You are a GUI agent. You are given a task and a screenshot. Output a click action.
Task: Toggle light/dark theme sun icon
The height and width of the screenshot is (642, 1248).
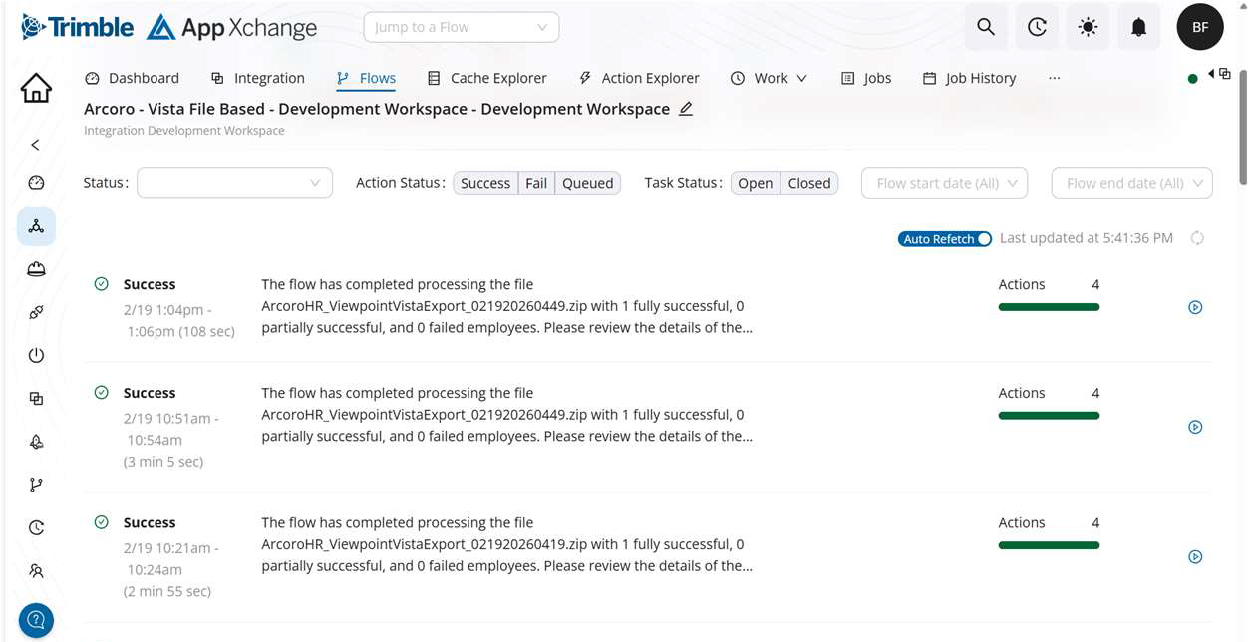point(1088,27)
